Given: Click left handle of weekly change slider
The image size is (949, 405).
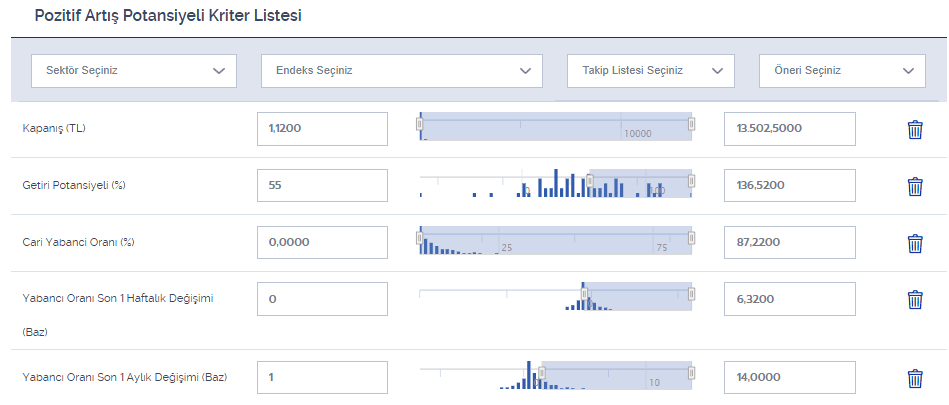Looking at the screenshot, I should 584,294.
